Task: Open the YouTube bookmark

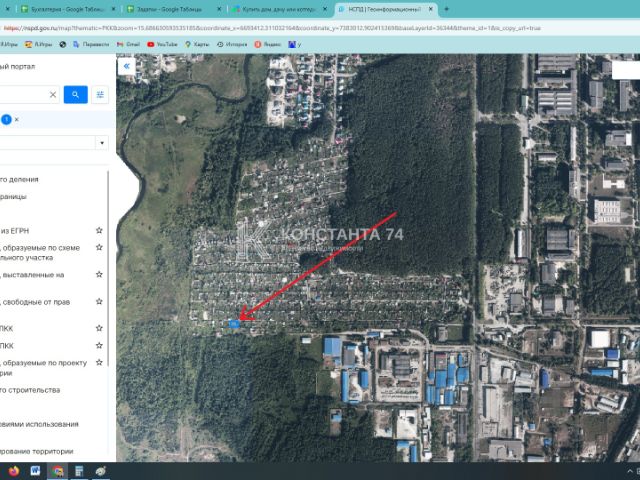Action: point(162,44)
